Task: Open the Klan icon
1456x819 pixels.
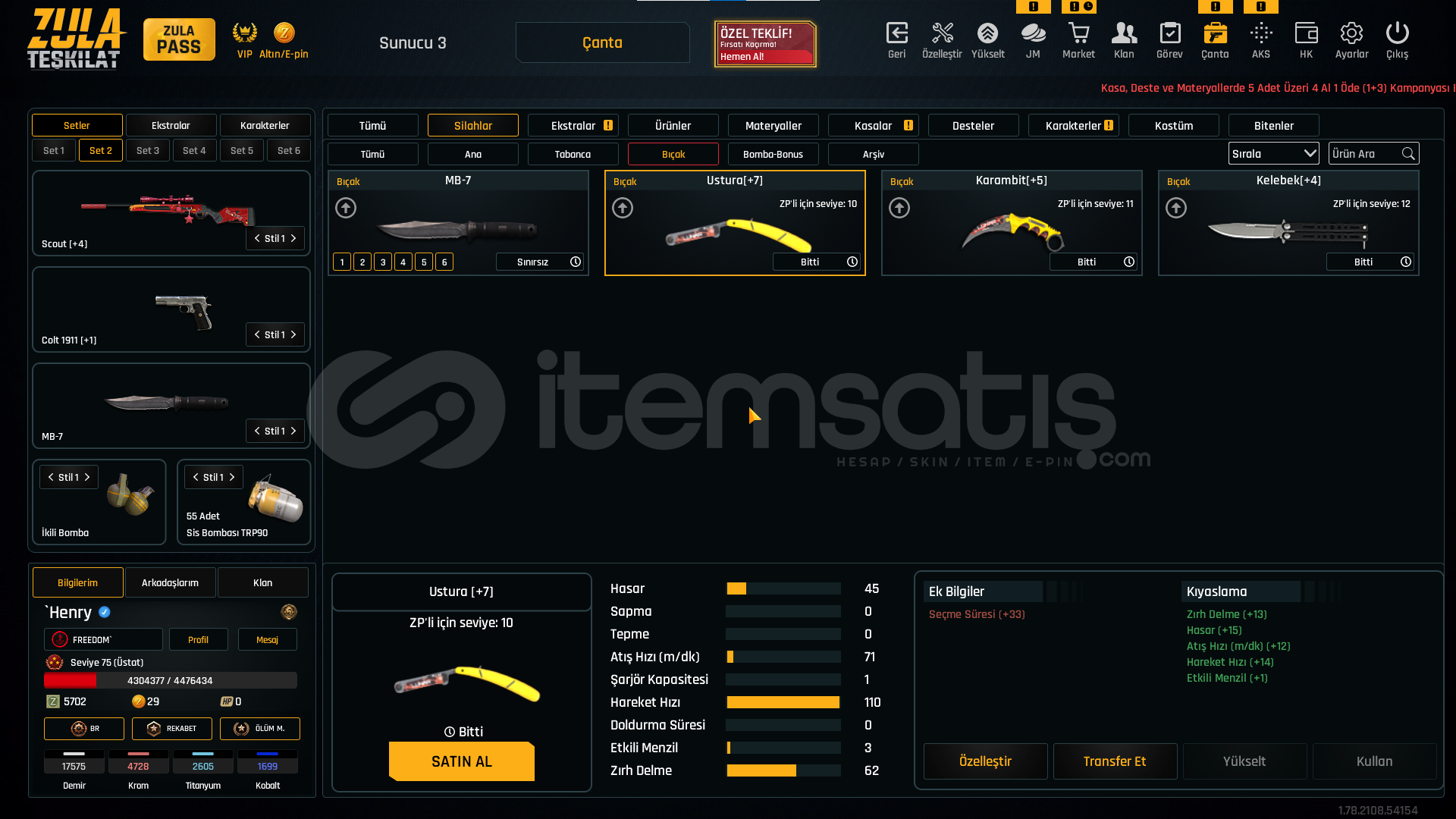Action: point(1124,33)
